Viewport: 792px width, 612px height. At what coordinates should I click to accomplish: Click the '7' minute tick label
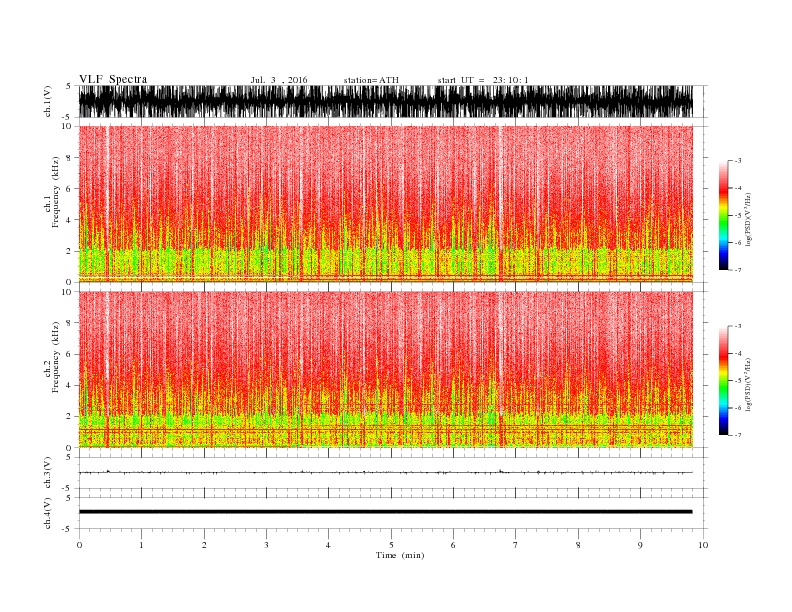pos(516,545)
